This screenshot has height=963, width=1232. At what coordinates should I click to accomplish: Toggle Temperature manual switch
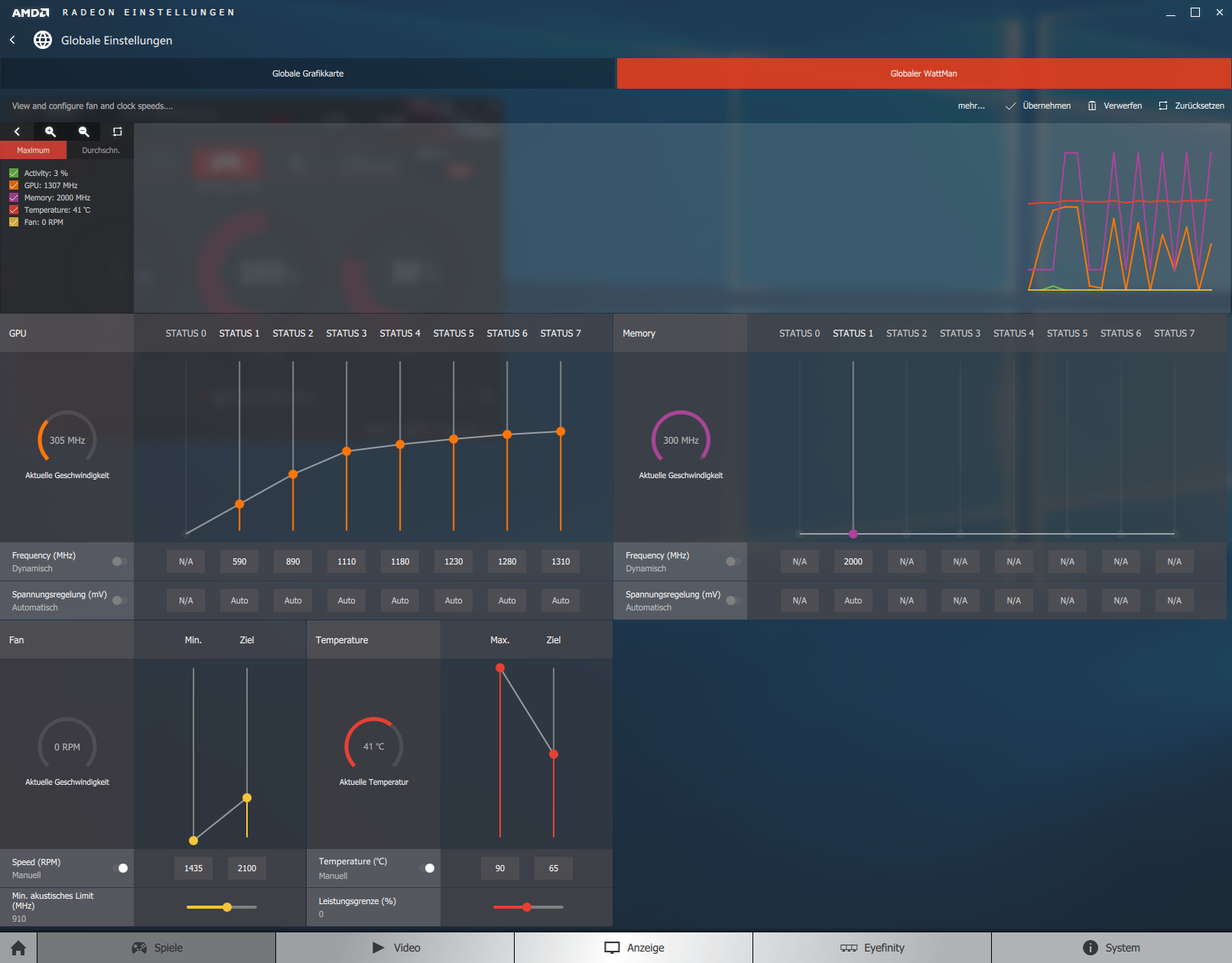coord(427,868)
